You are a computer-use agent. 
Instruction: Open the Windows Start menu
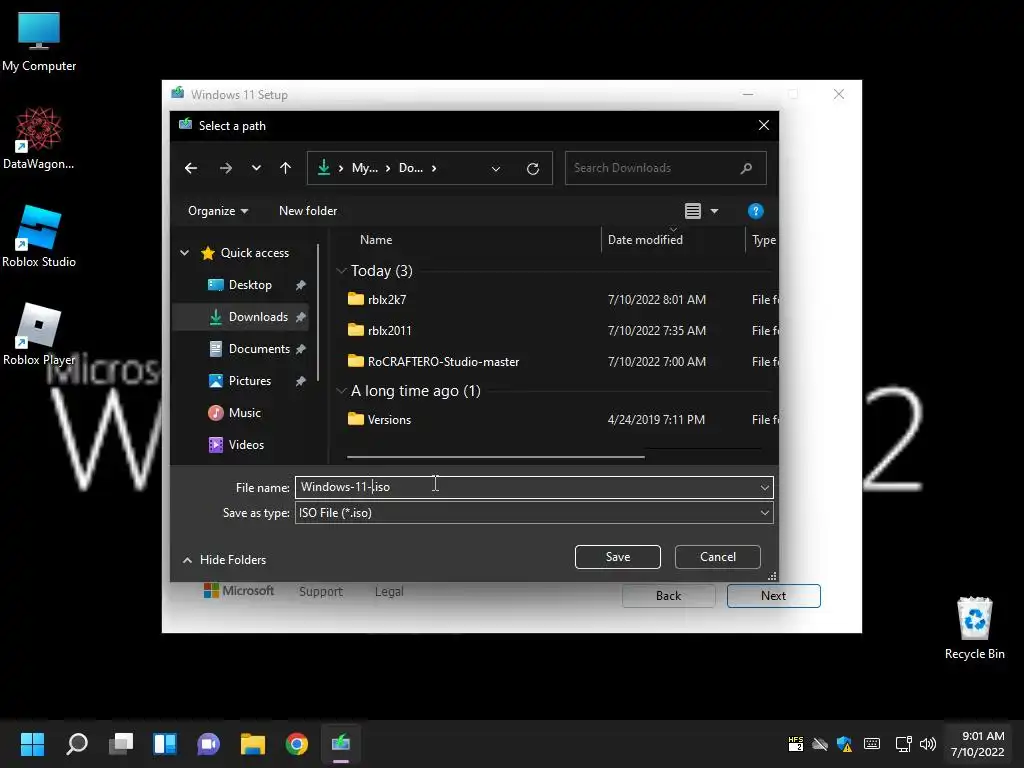point(32,744)
